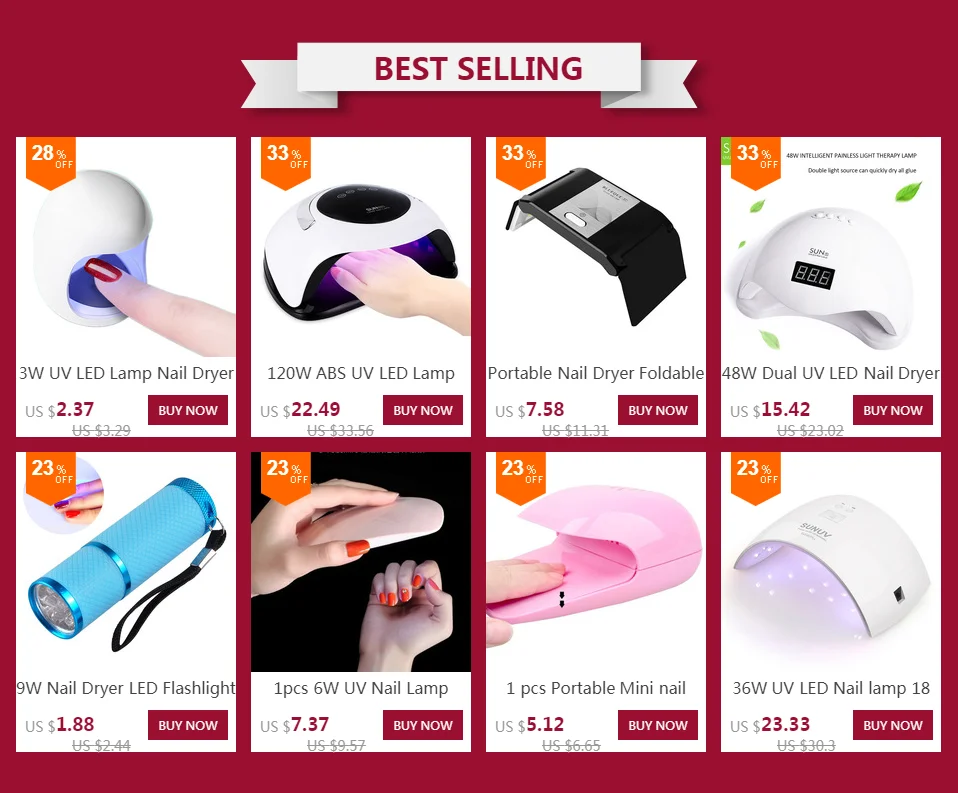Click the 28% OFF badge on the 3W lamp
The height and width of the screenshot is (793, 958).
[51, 159]
